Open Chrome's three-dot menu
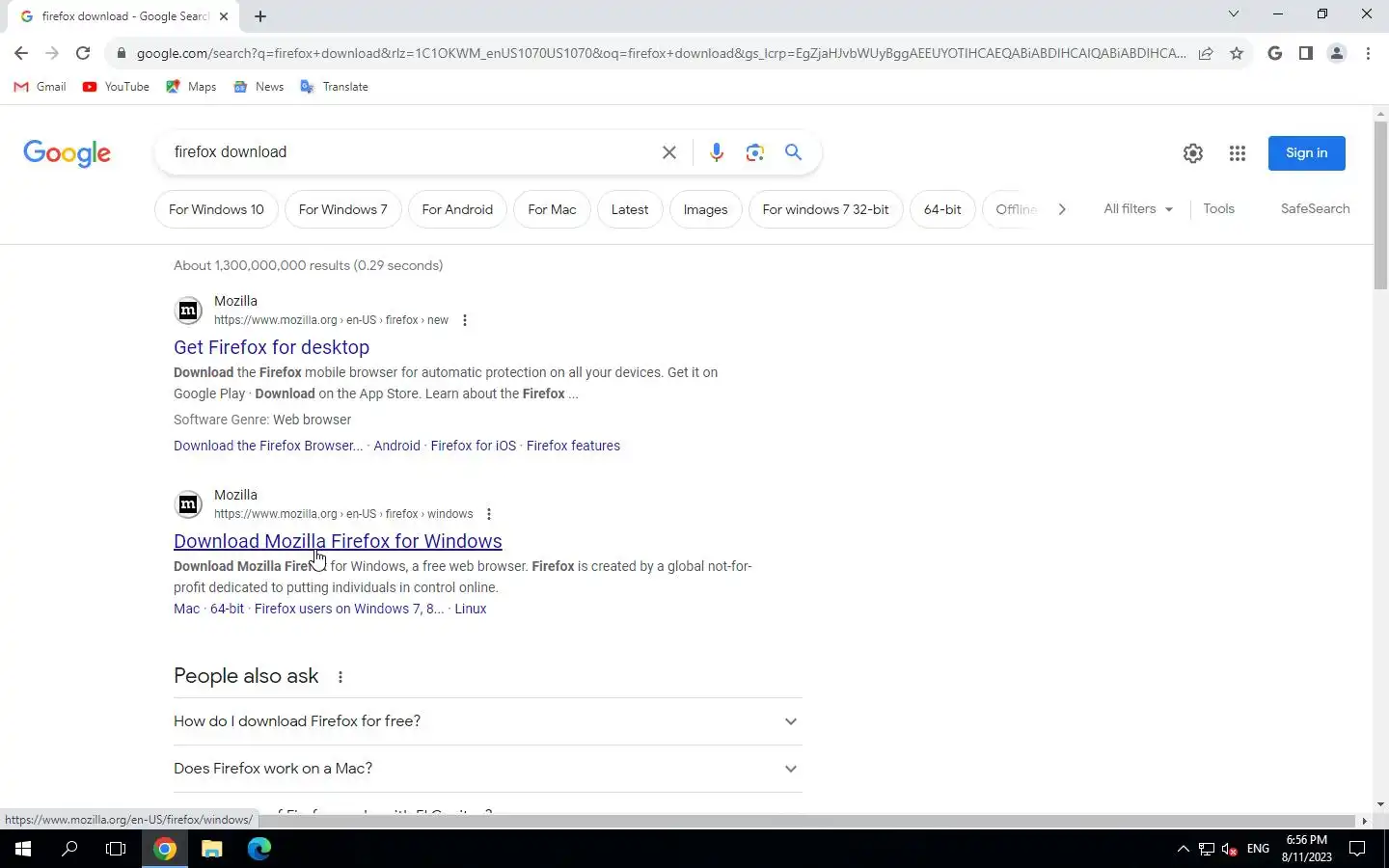1389x868 pixels. (x=1368, y=53)
